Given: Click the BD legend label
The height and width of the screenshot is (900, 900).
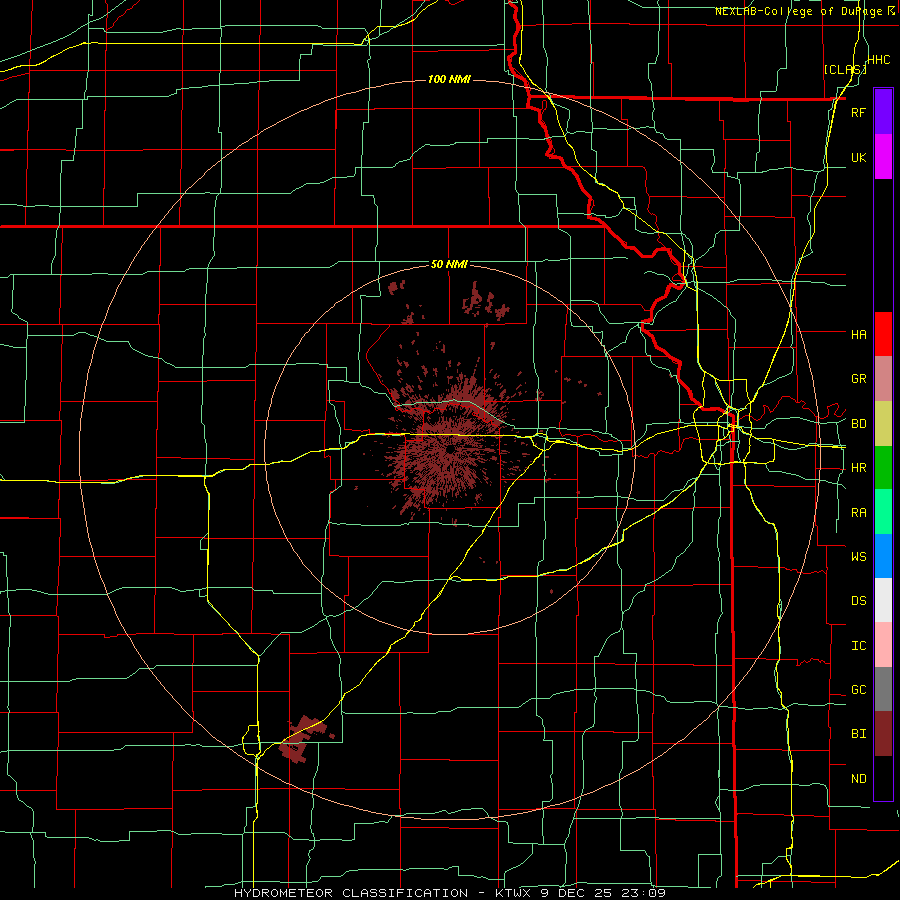Looking at the screenshot, I should point(858,424).
